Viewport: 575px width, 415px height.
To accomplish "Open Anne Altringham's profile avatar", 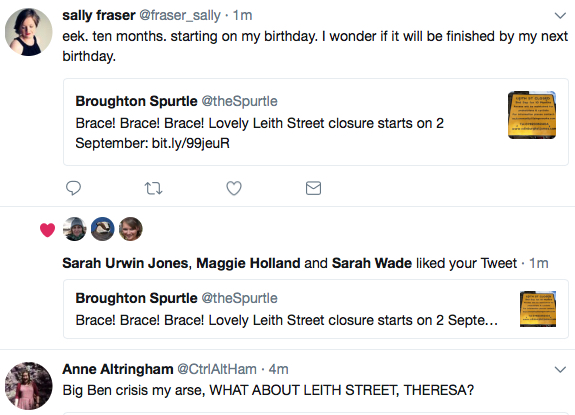I will (29, 386).
